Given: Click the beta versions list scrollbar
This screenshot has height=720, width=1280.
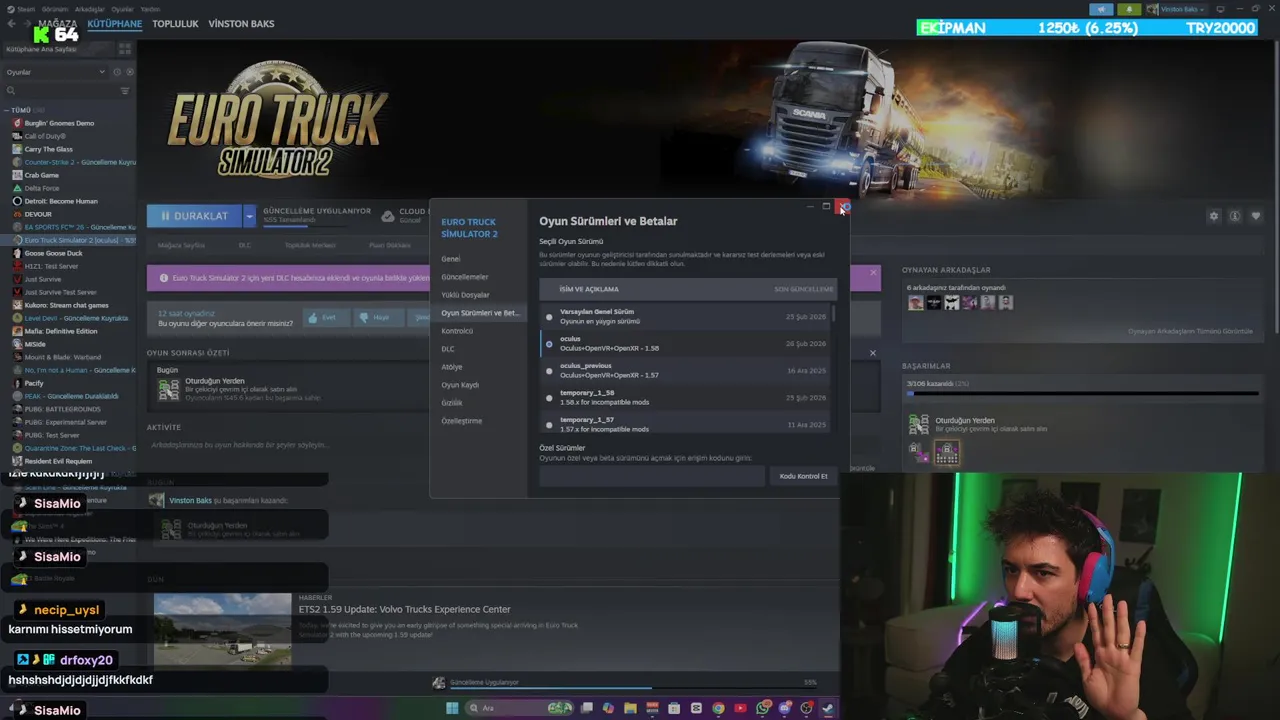Looking at the screenshot, I should (833, 315).
